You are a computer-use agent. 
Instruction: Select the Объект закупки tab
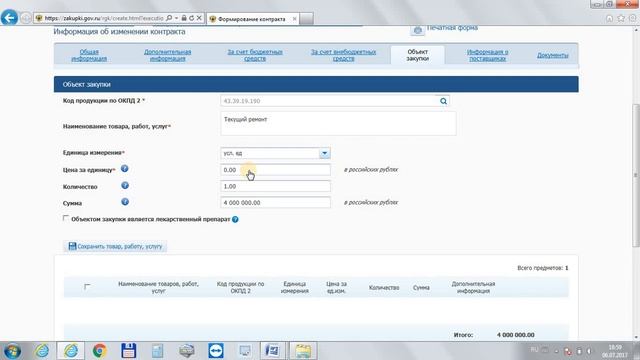click(x=417, y=55)
